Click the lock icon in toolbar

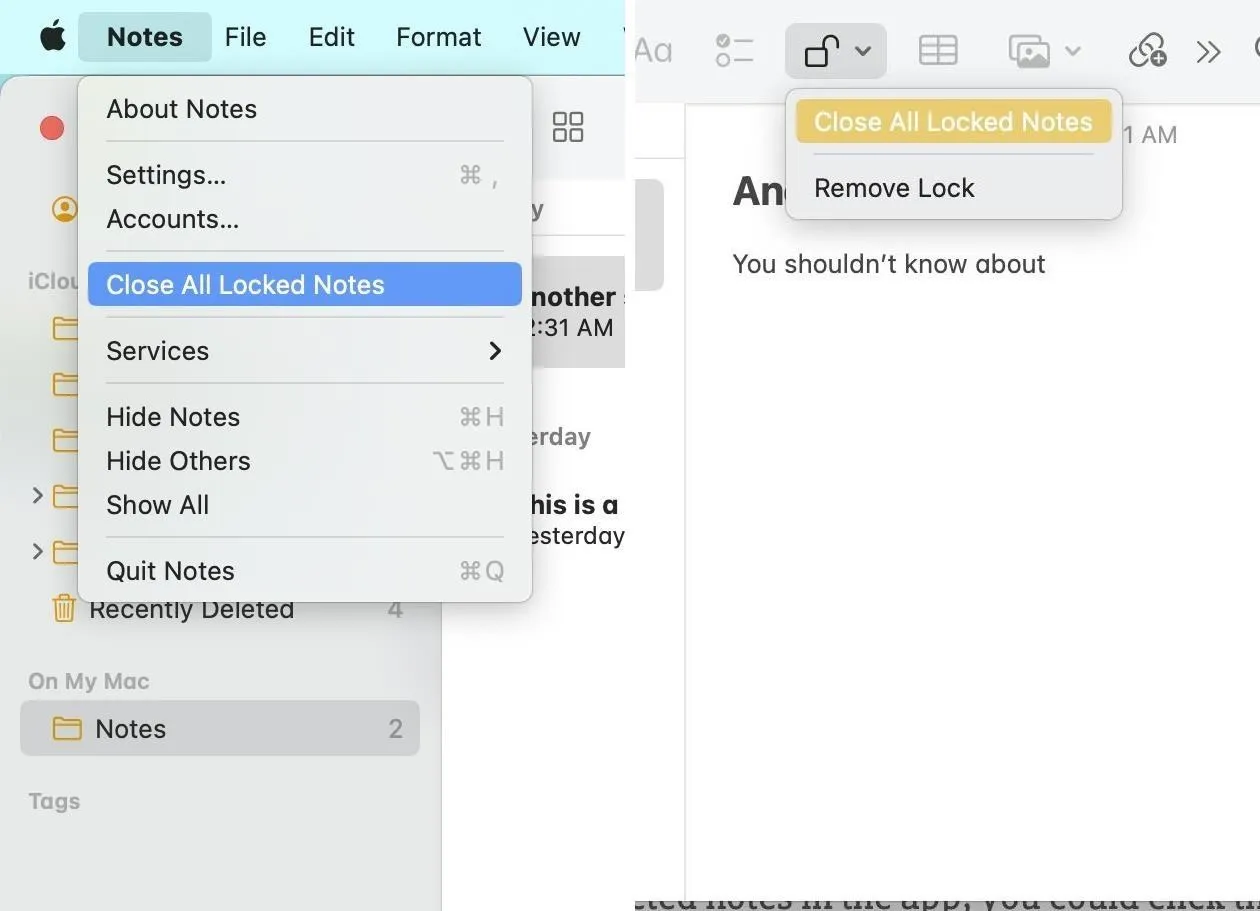(x=822, y=50)
